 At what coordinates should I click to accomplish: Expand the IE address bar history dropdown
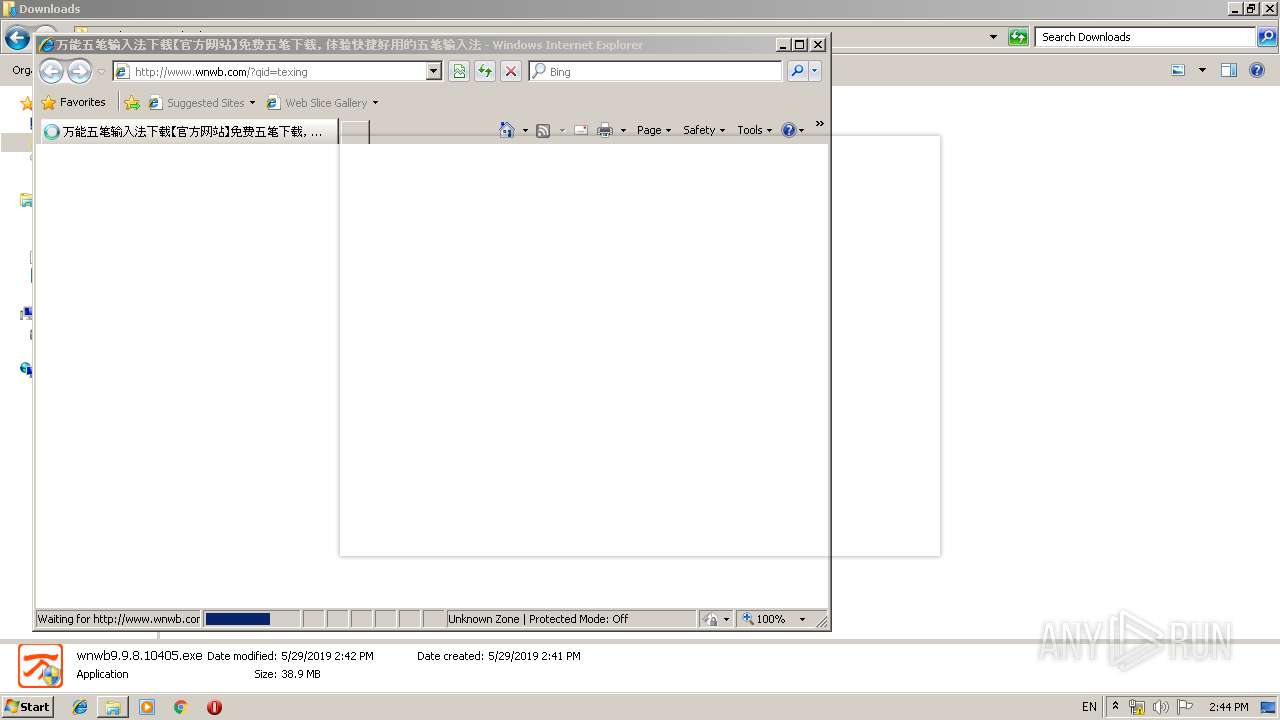pos(434,72)
